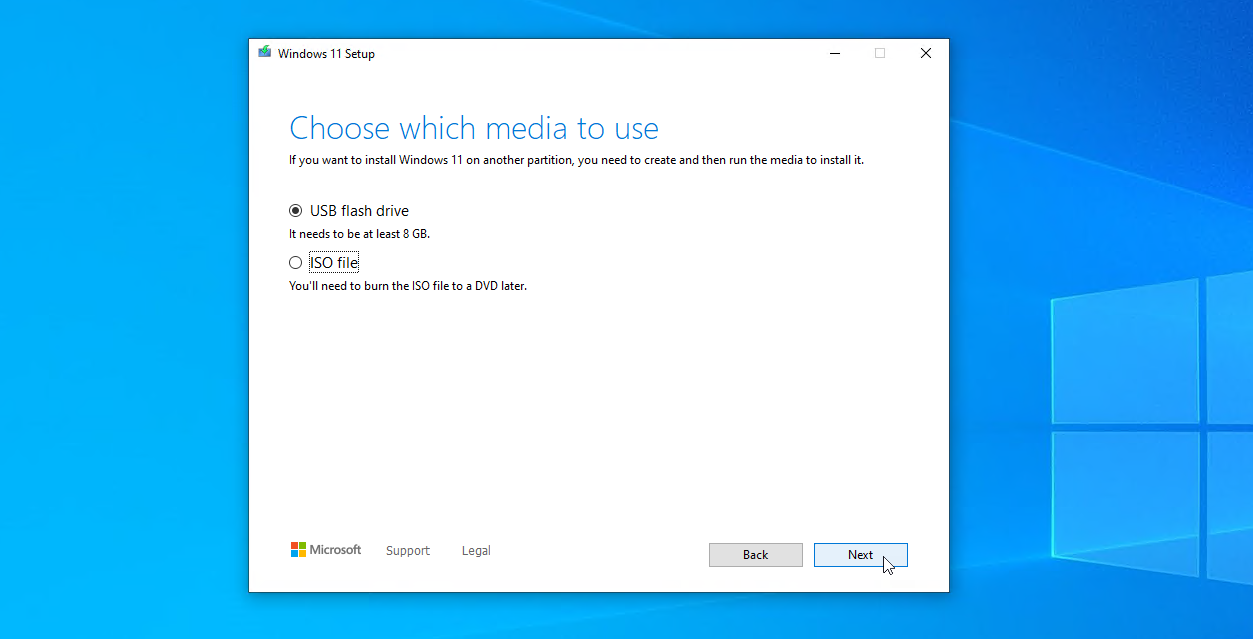The image size is (1253, 639).
Task: Click the Next button
Action: coord(860,555)
